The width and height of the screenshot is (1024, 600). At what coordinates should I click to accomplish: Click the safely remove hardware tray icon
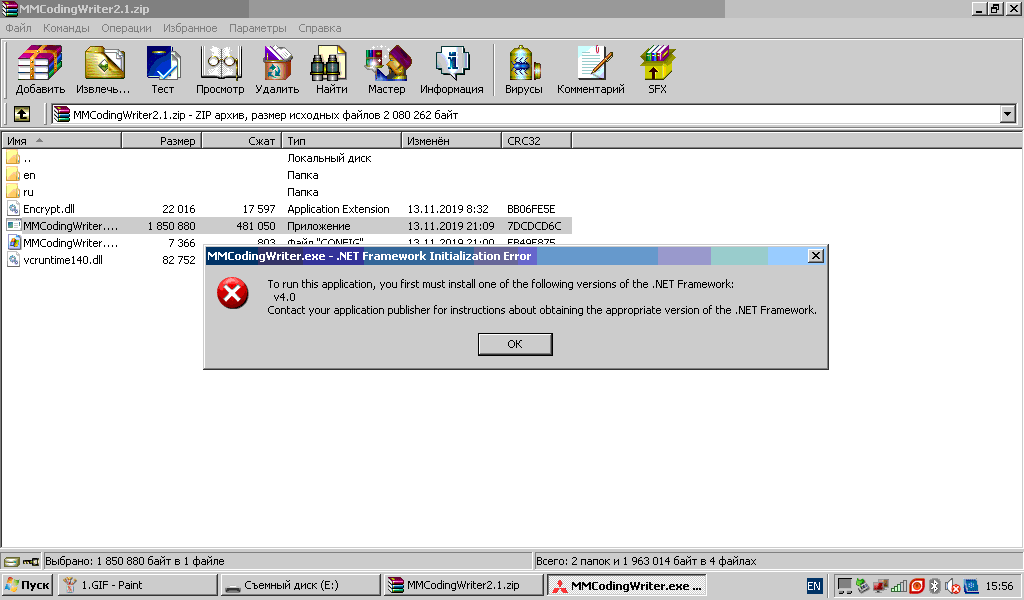coord(862,586)
